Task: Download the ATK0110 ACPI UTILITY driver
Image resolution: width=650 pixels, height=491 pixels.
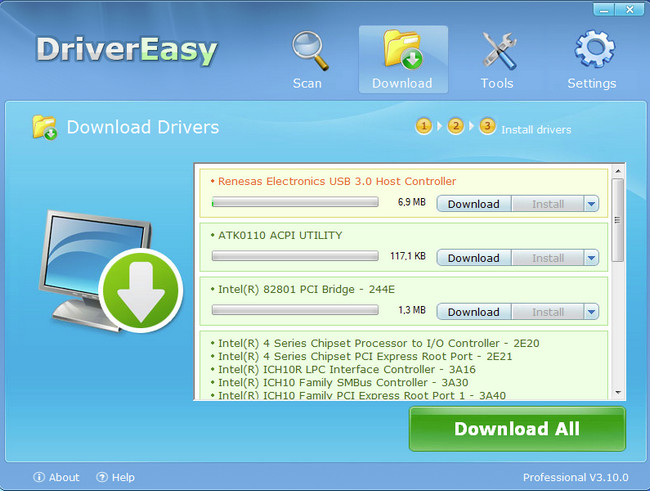Action: [x=474, y=258]
